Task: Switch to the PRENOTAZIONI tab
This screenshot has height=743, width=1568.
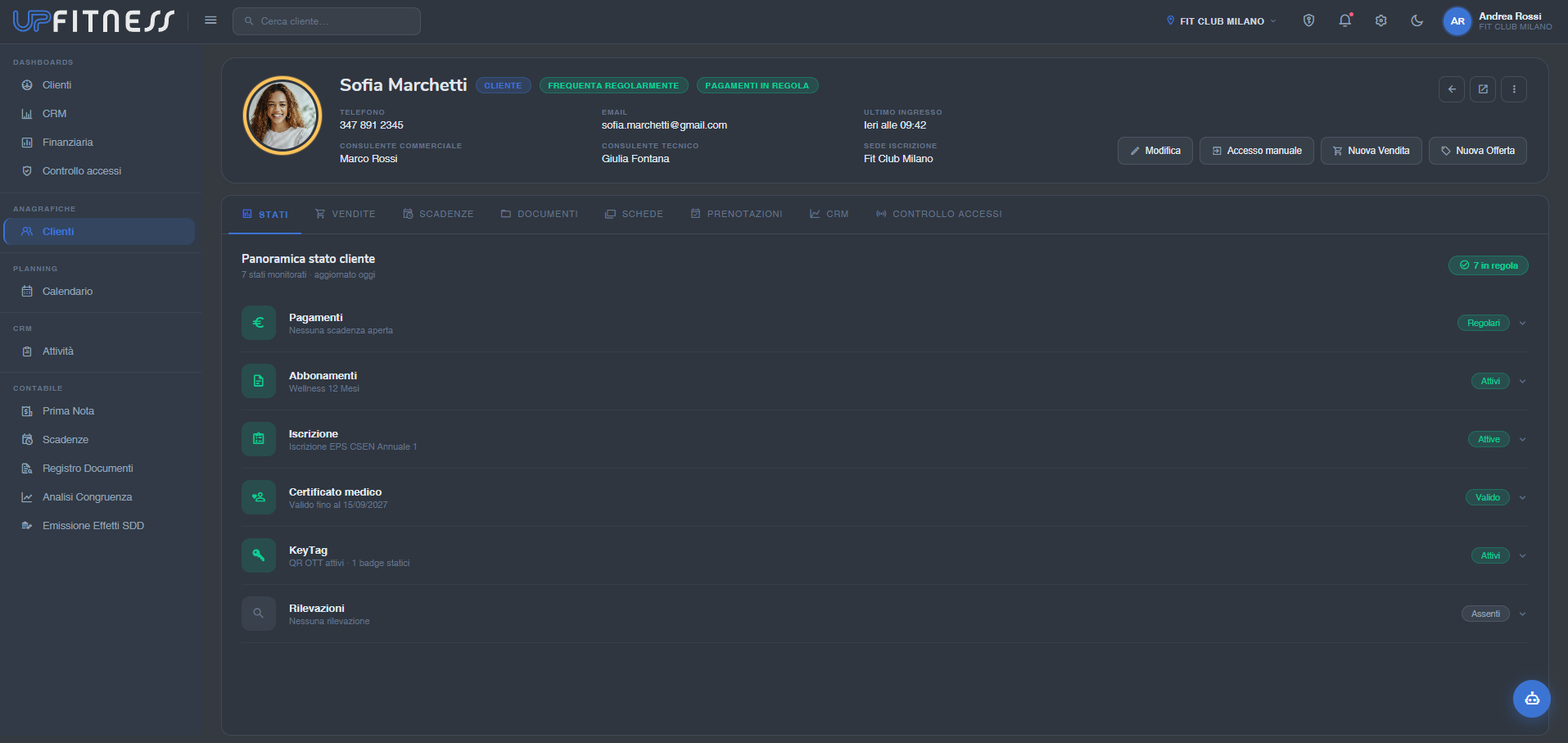Action: pos(736,215)
